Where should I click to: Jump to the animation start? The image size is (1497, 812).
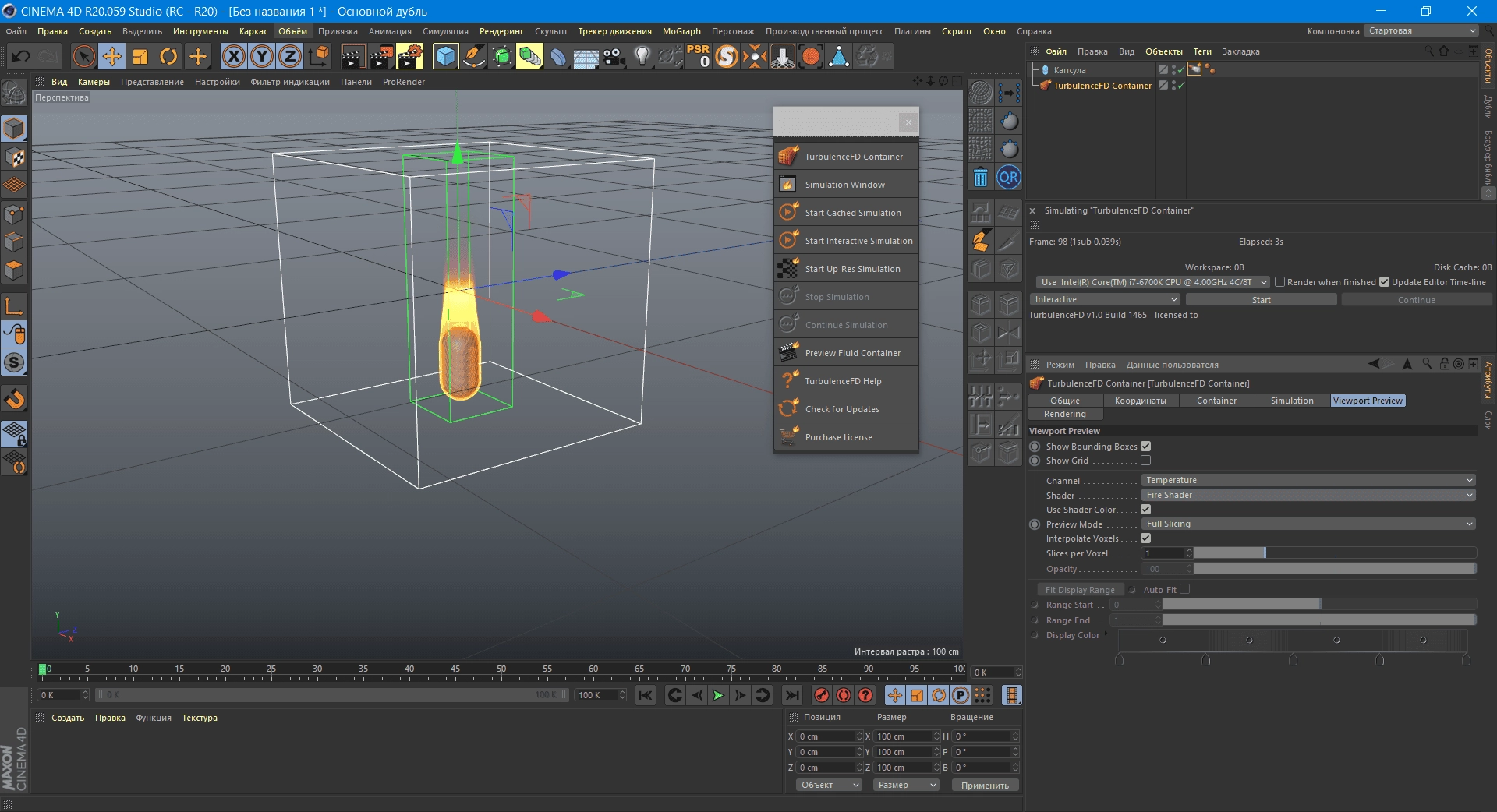(646, 695)
